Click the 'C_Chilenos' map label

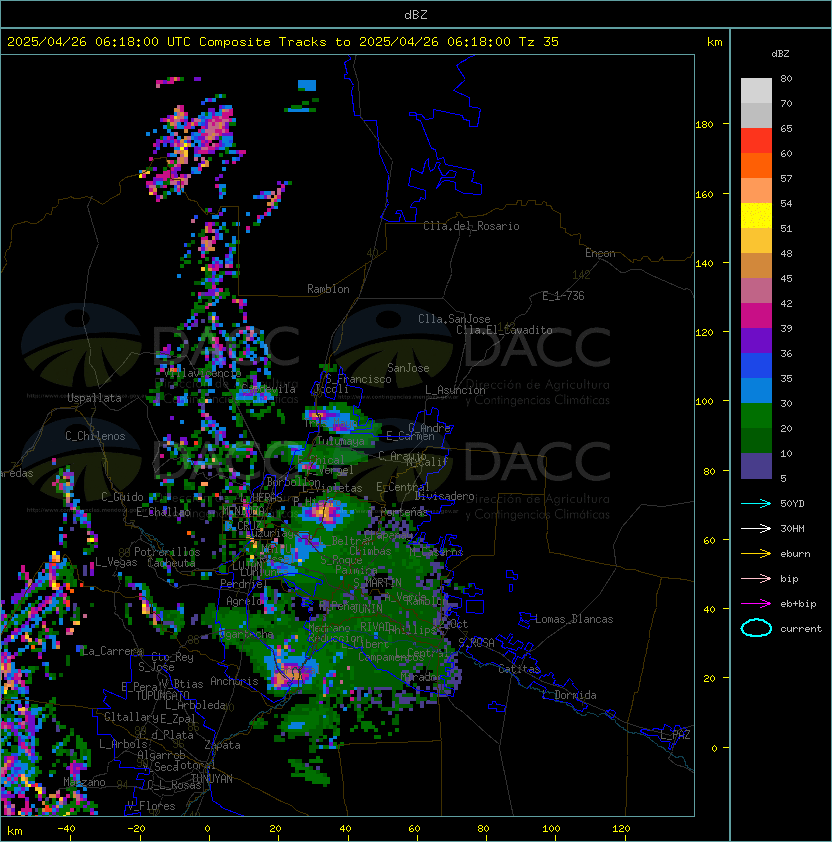point(95,436)
